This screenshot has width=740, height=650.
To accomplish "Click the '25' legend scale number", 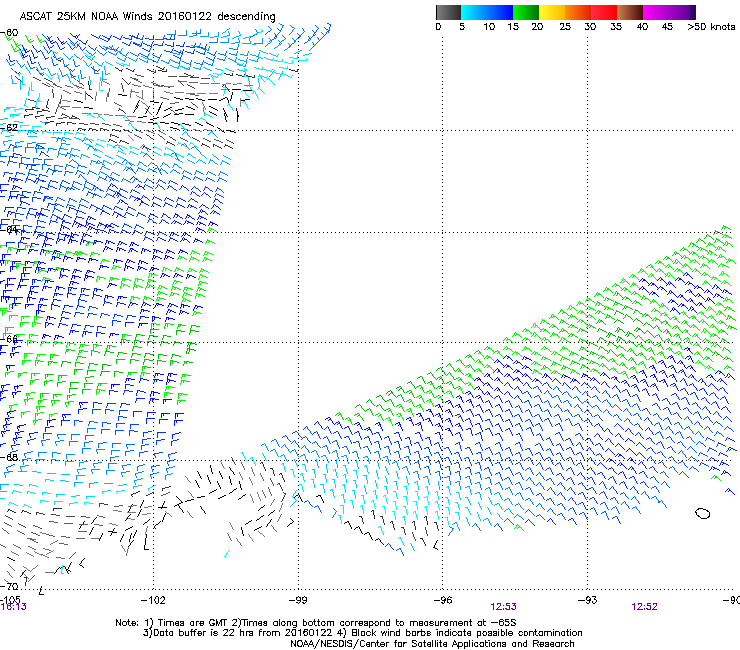I will point(565,27).
